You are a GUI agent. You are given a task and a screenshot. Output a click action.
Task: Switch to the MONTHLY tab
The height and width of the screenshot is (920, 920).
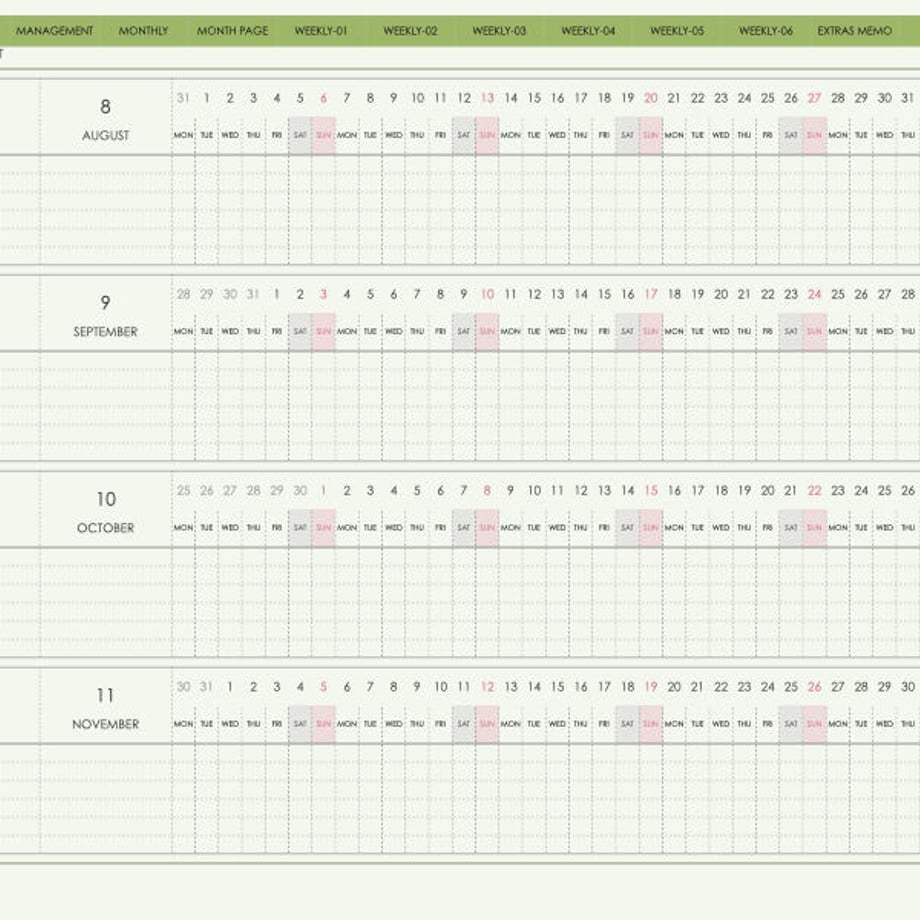tap(143, 31)
